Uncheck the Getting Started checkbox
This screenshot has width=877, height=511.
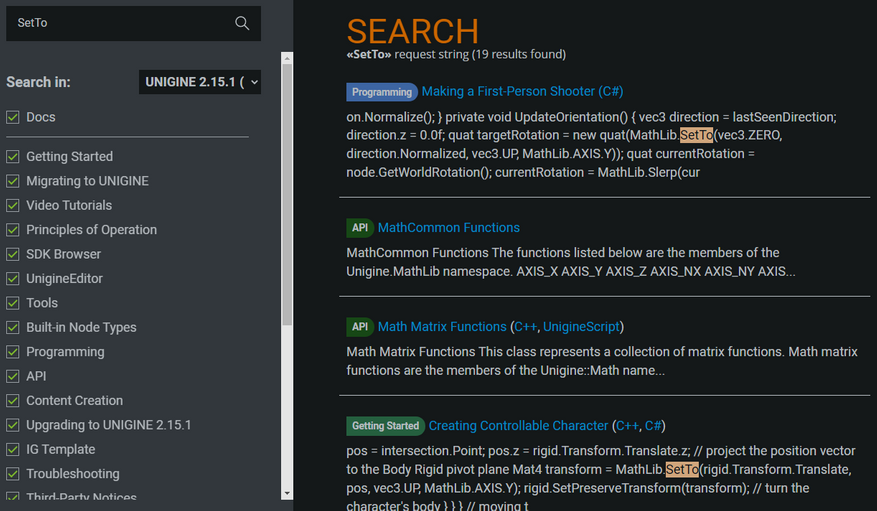[13, 157]
